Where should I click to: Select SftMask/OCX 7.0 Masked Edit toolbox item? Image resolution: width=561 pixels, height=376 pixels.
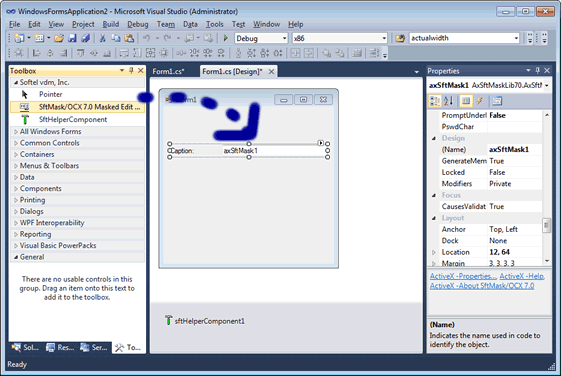tap(78, 107)
